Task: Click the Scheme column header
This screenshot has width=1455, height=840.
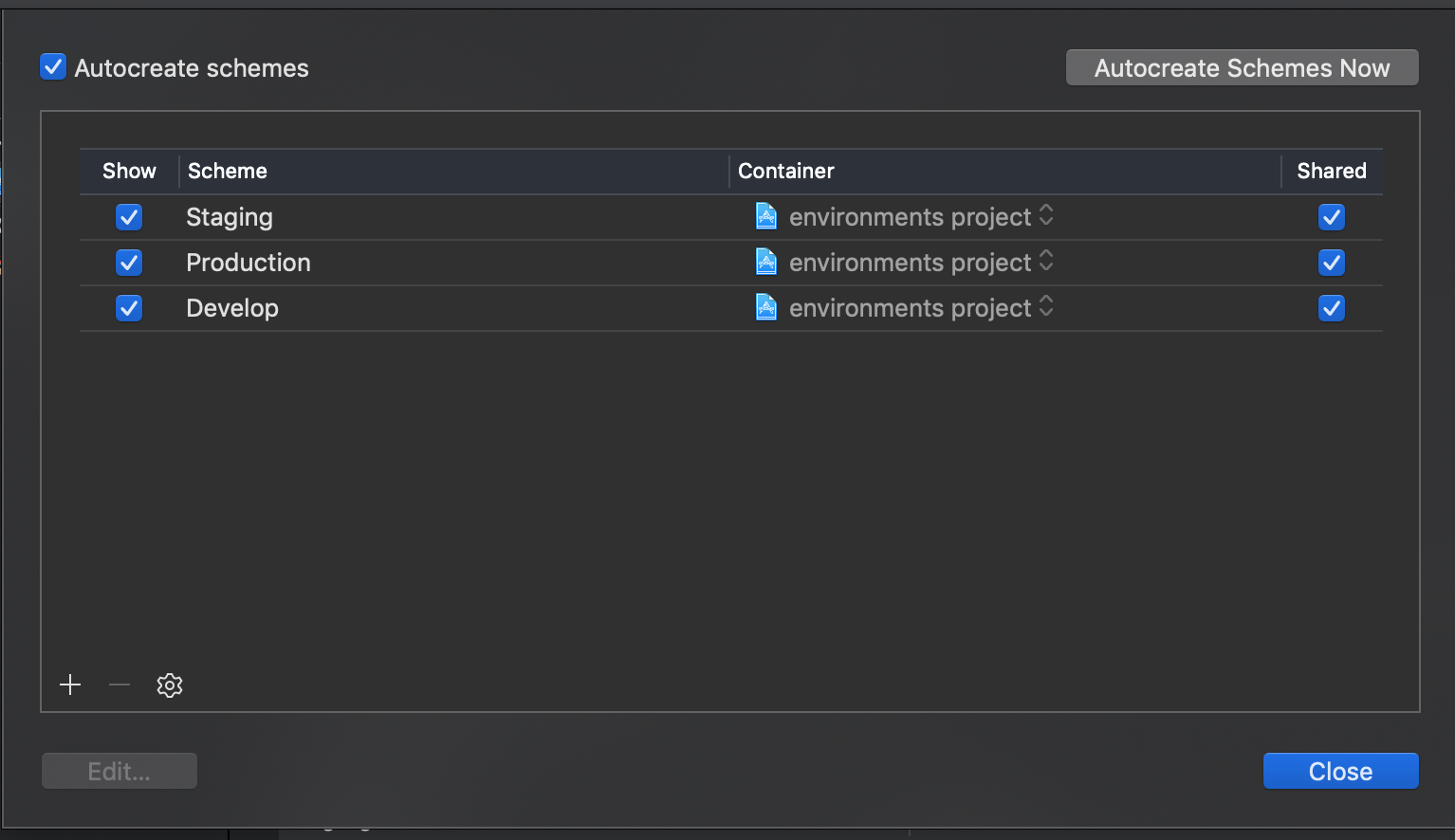Action: pyautogui.click(x=228, y=171)
